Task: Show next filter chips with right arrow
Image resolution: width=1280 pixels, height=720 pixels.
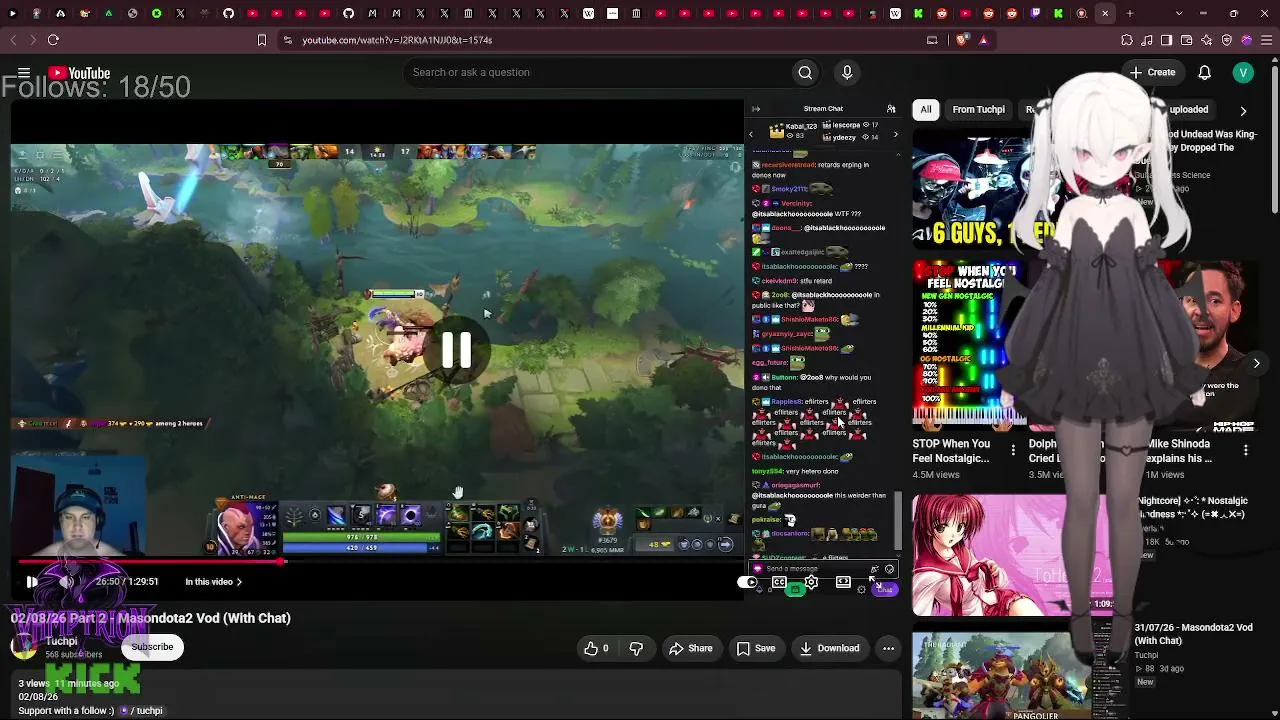Action: tap(1243, 111)
